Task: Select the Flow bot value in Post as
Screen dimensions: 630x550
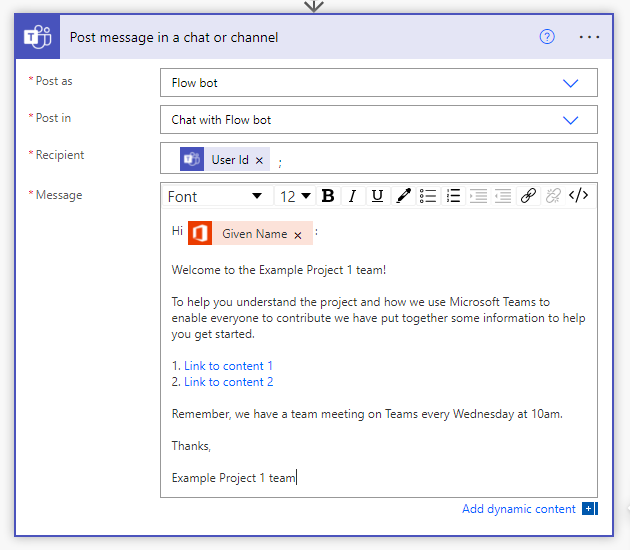Action: [x=194, y=83]
